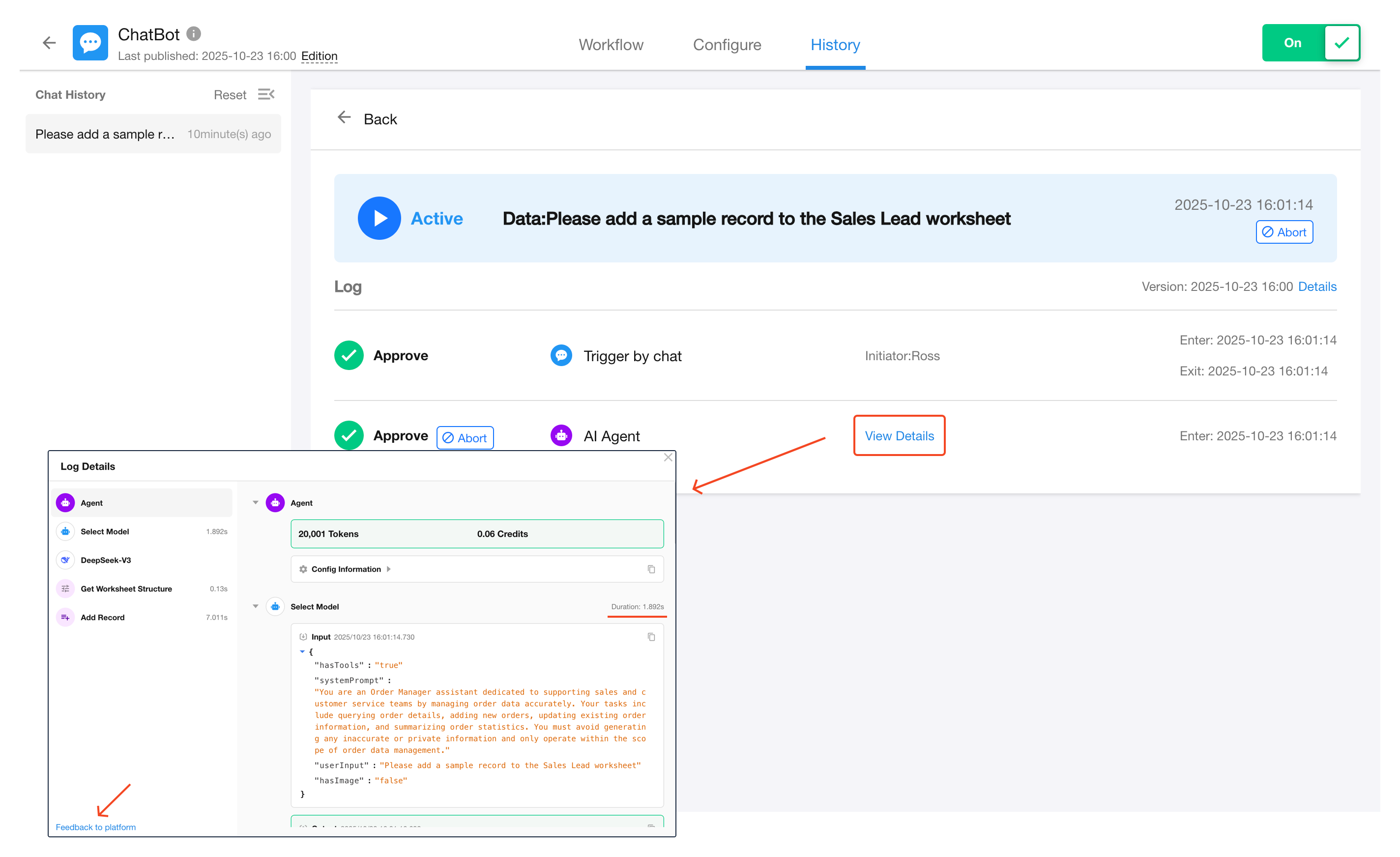Collapse the Agent section in log details
The width and height of the screenshot is (1400, 857).
pyautogui.click(x=256, y=503)
